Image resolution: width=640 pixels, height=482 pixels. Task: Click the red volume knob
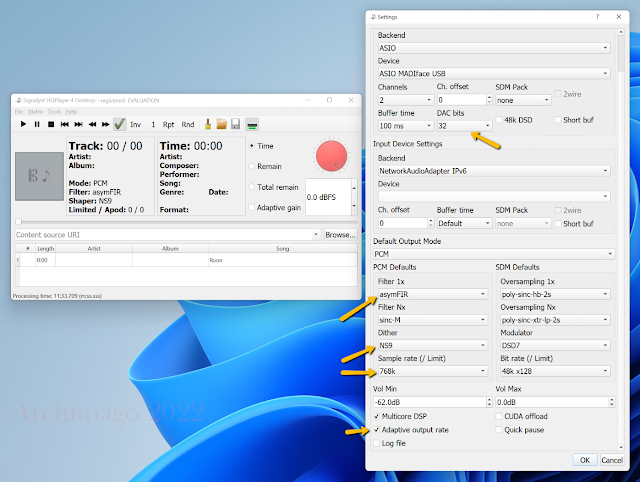[331, 156]
